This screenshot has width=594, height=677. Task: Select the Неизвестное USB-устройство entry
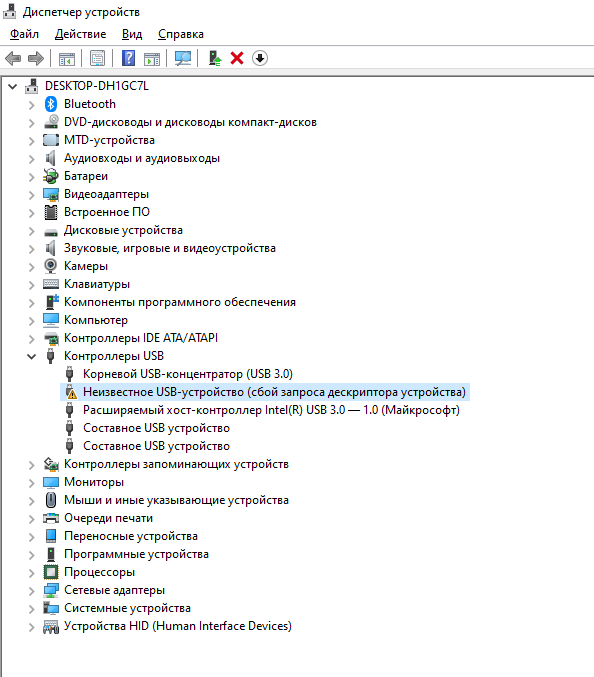265,392
